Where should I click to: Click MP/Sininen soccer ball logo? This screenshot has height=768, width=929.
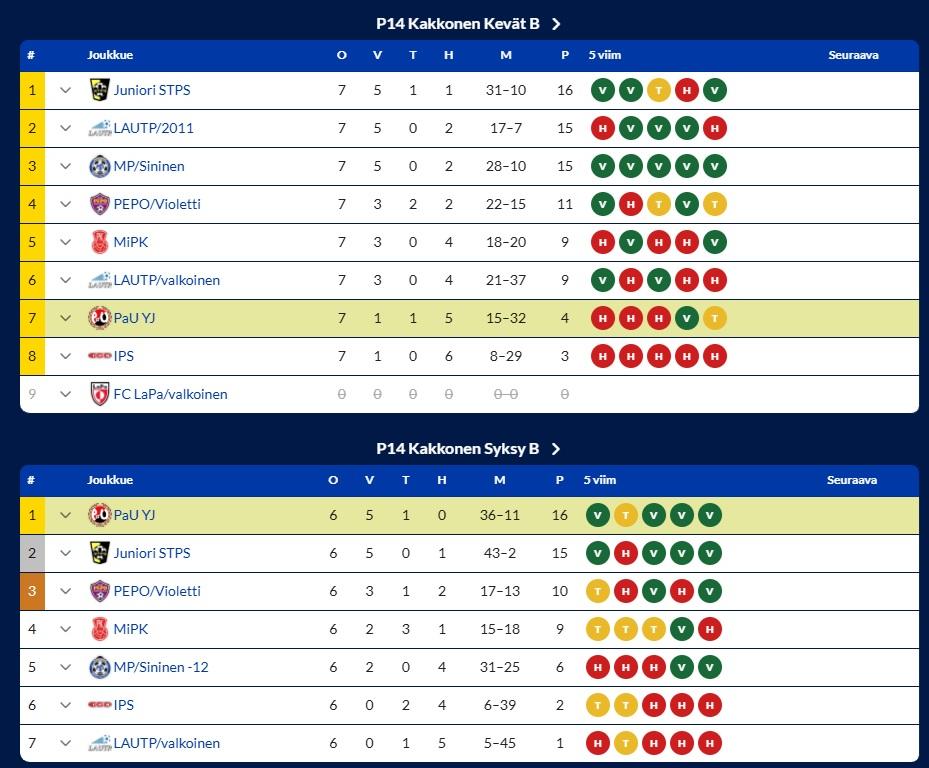(99, 166)
